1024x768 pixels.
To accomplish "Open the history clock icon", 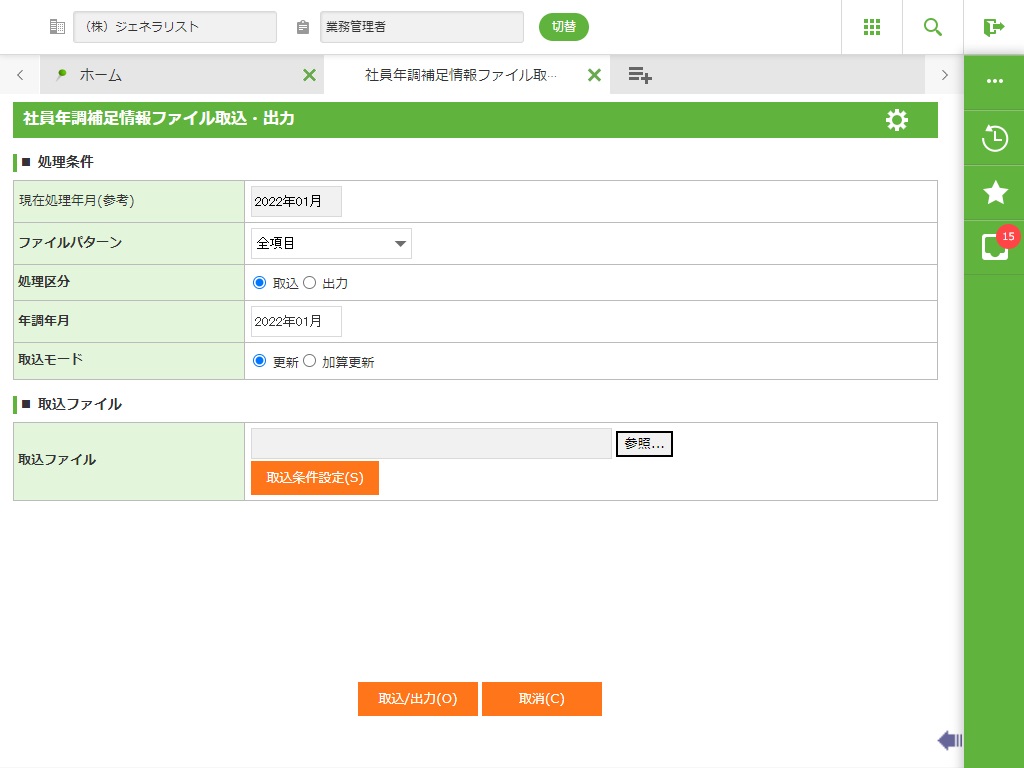I will click(994, 138).
